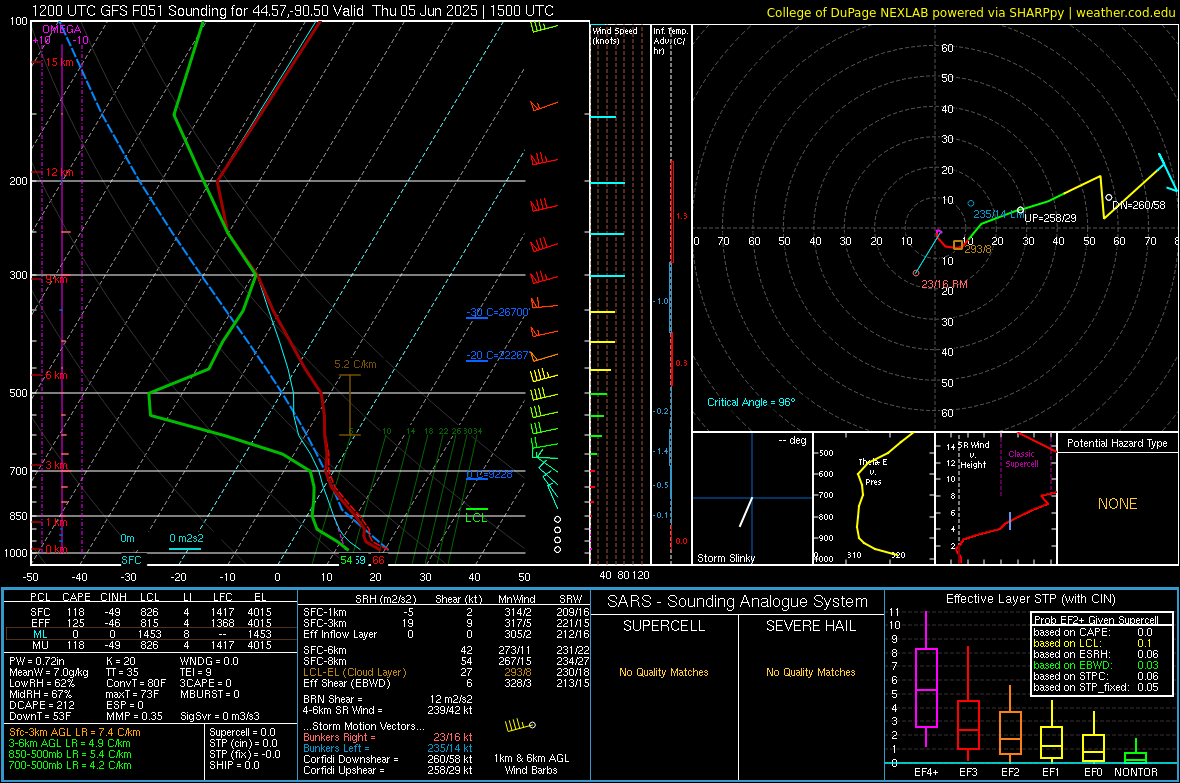
Task: Click the 23/16 RM hodograph label
Action: pos(944,285)
